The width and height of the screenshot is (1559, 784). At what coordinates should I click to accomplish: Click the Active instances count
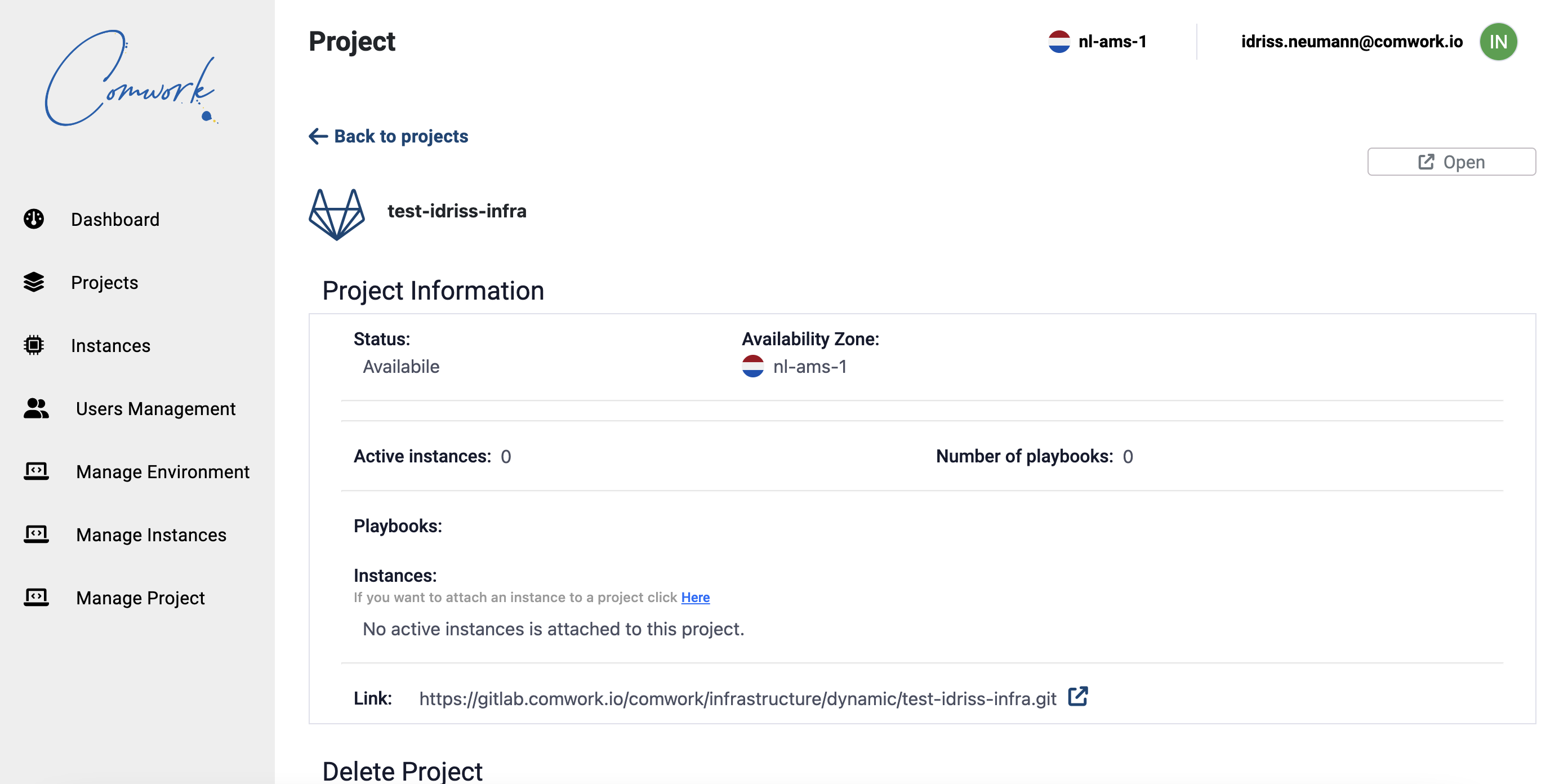coord(506,456)
